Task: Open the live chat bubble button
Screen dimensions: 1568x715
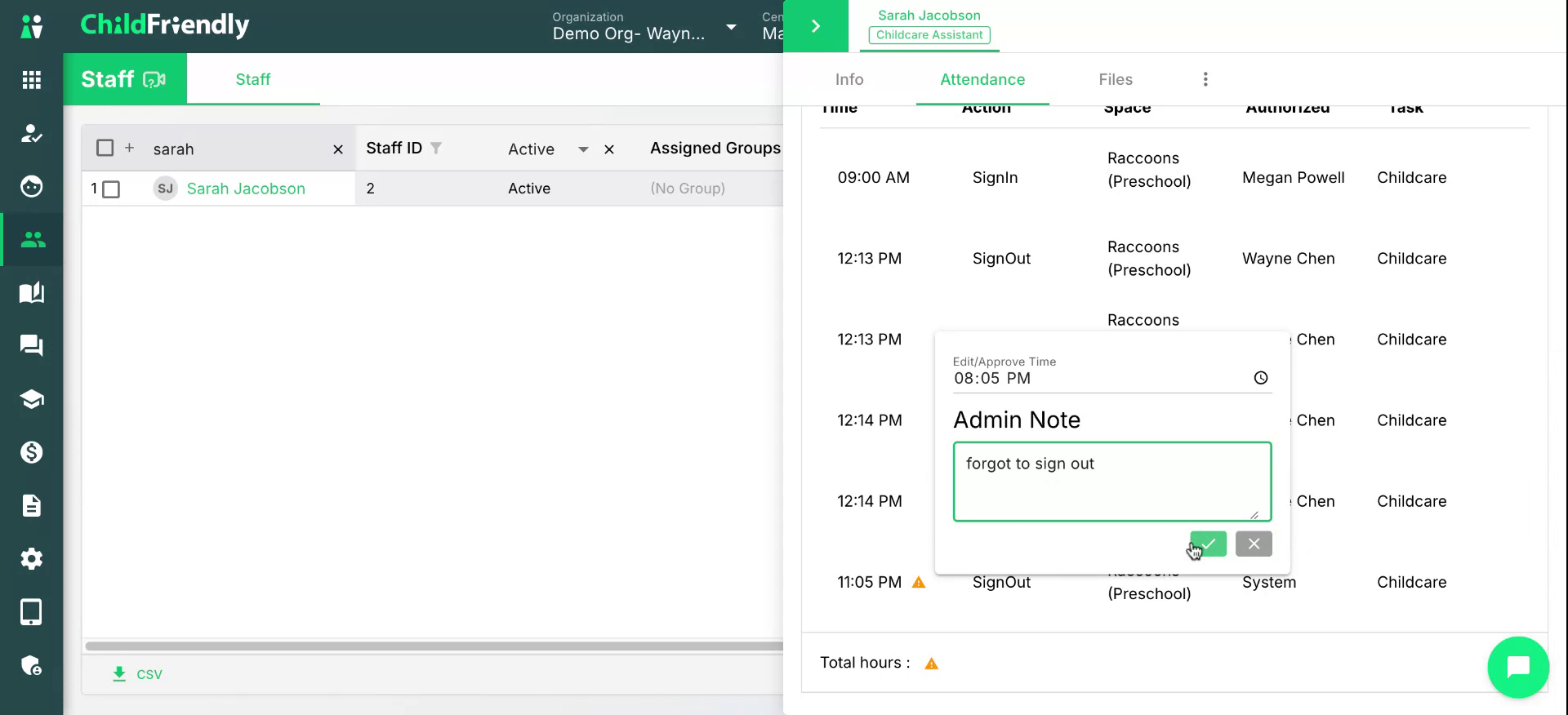Action: tap(1518, 667)
